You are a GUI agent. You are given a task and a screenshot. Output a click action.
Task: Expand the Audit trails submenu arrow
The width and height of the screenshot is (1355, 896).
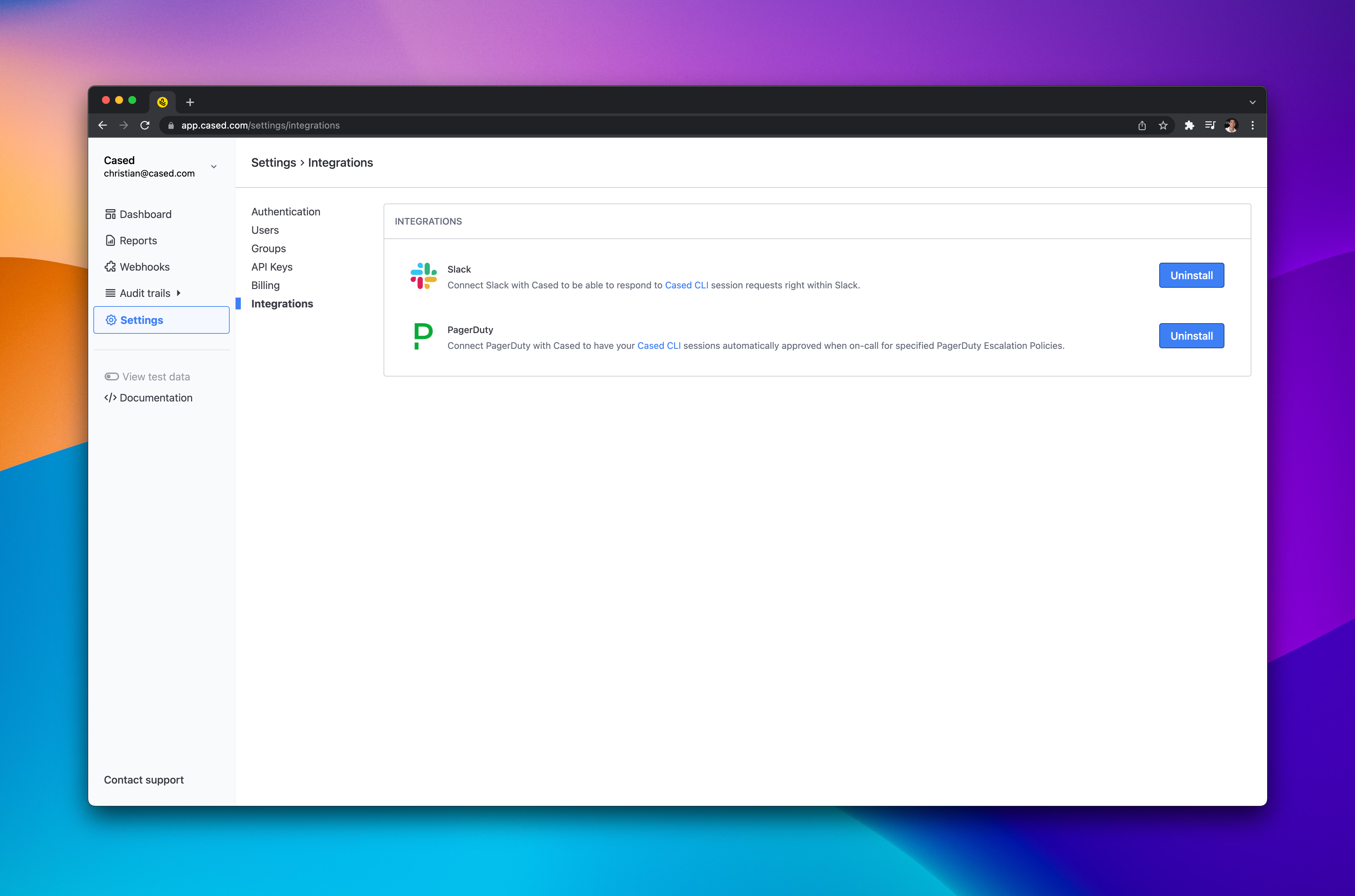178,293
